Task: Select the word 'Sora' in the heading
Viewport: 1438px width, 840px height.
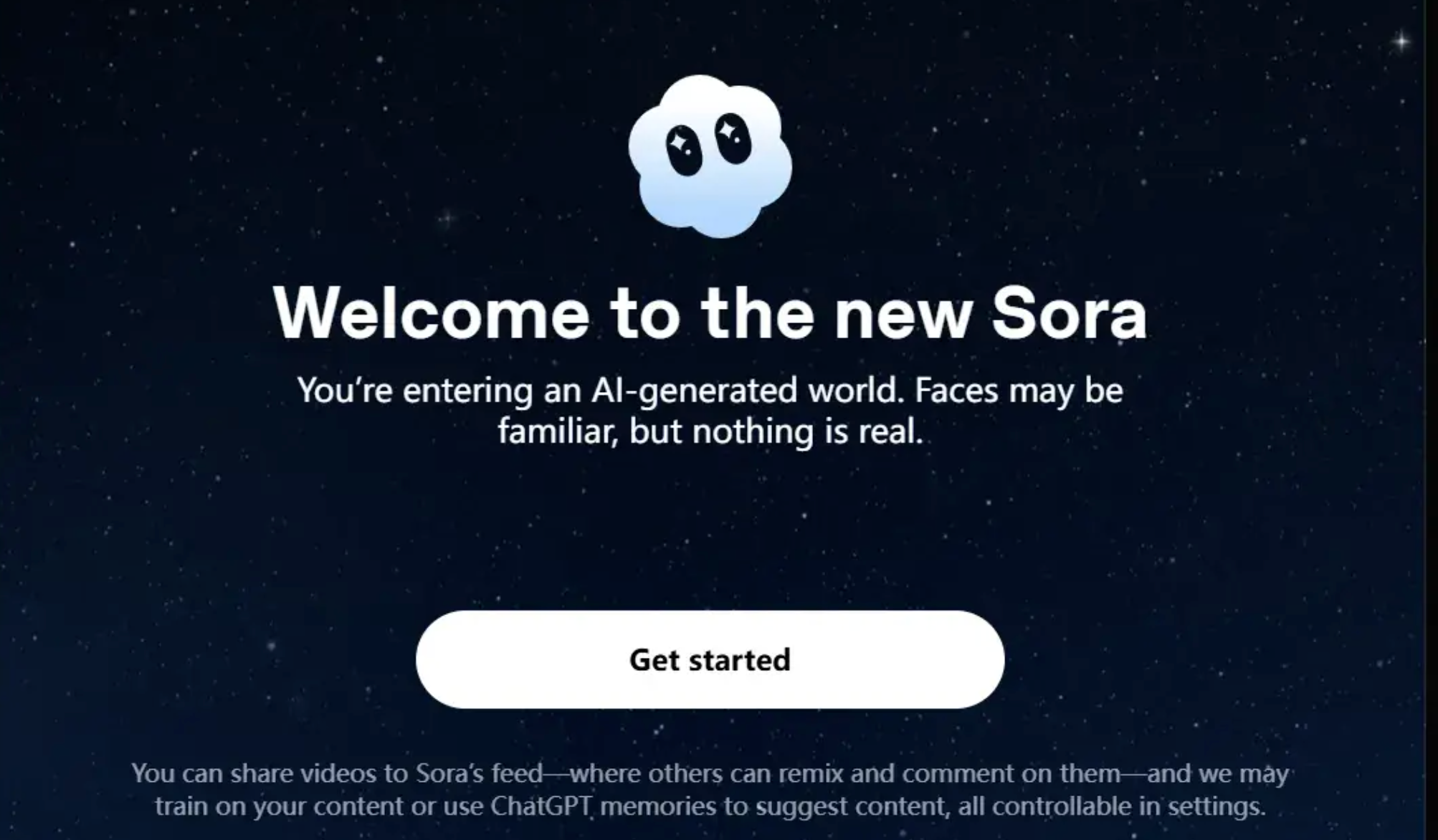Action: click(x=1070, y=313)
